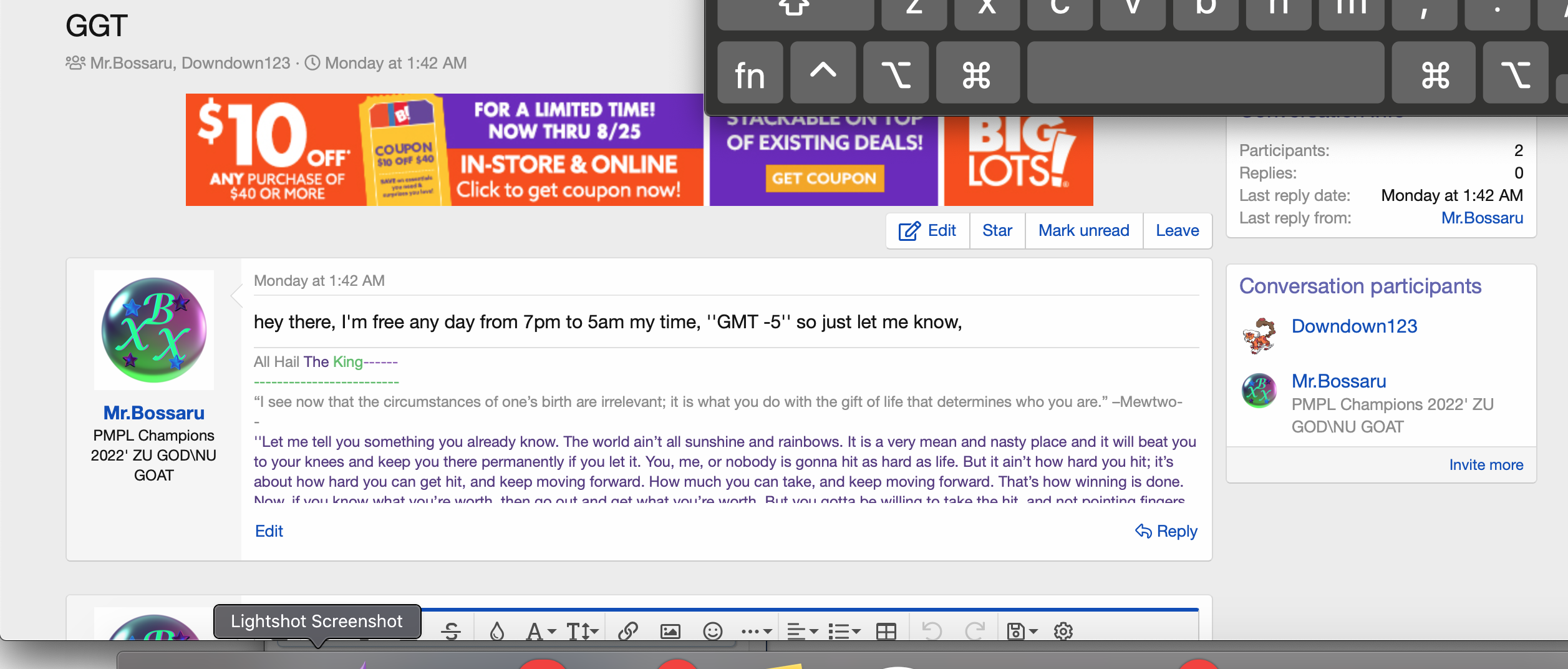The width and height of the screenshot is (1568, 669).
Task: Open the text color droplet picker
Action: pos(496,631)
